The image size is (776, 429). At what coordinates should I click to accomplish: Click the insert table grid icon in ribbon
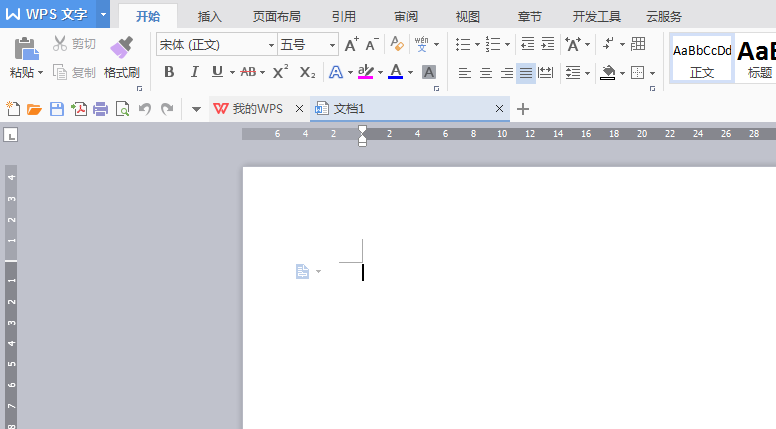[638, 44]
